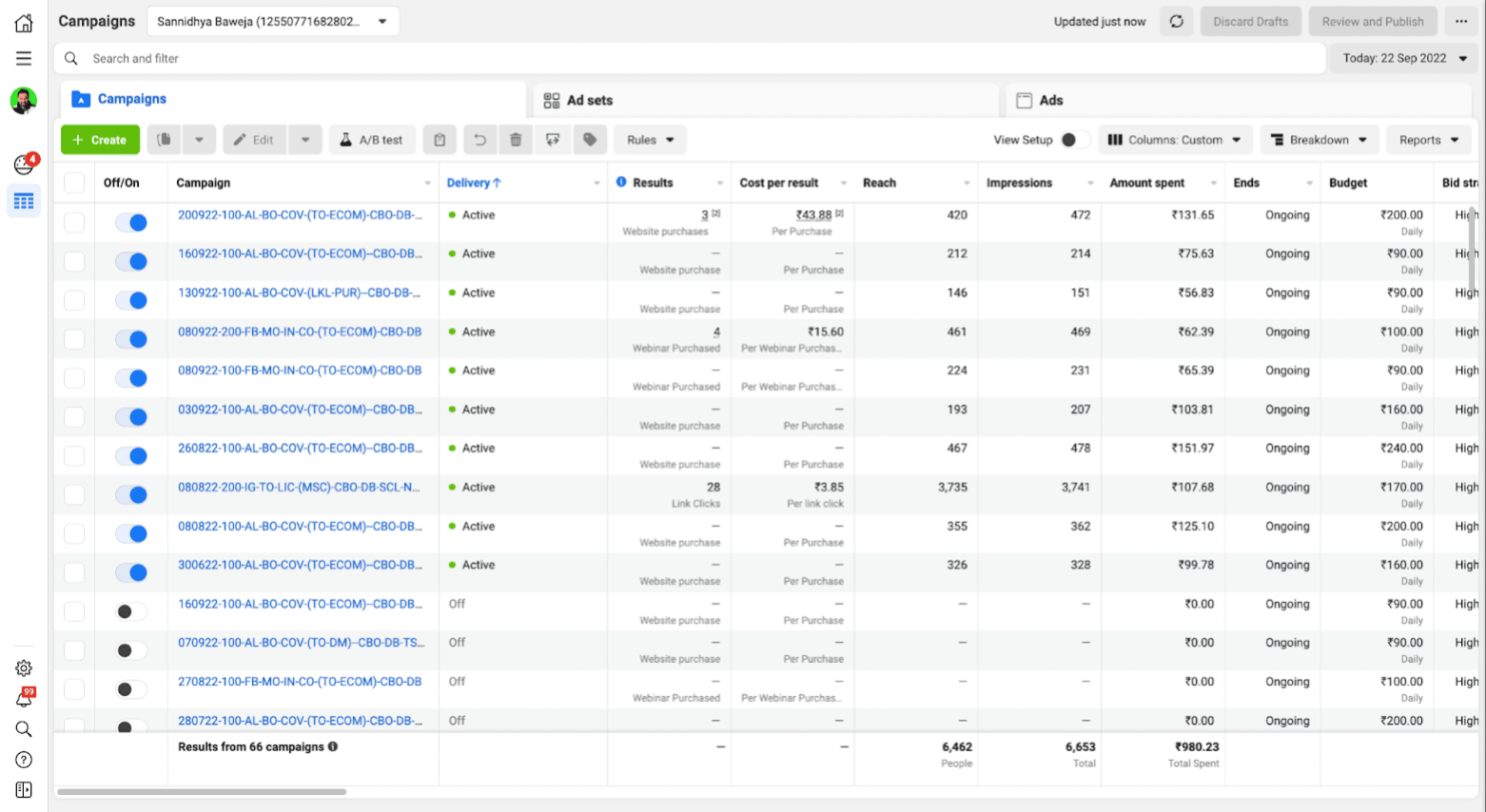1486x812 pixels.
Task: Click the Search and filter field
Action: click(690, 58)
